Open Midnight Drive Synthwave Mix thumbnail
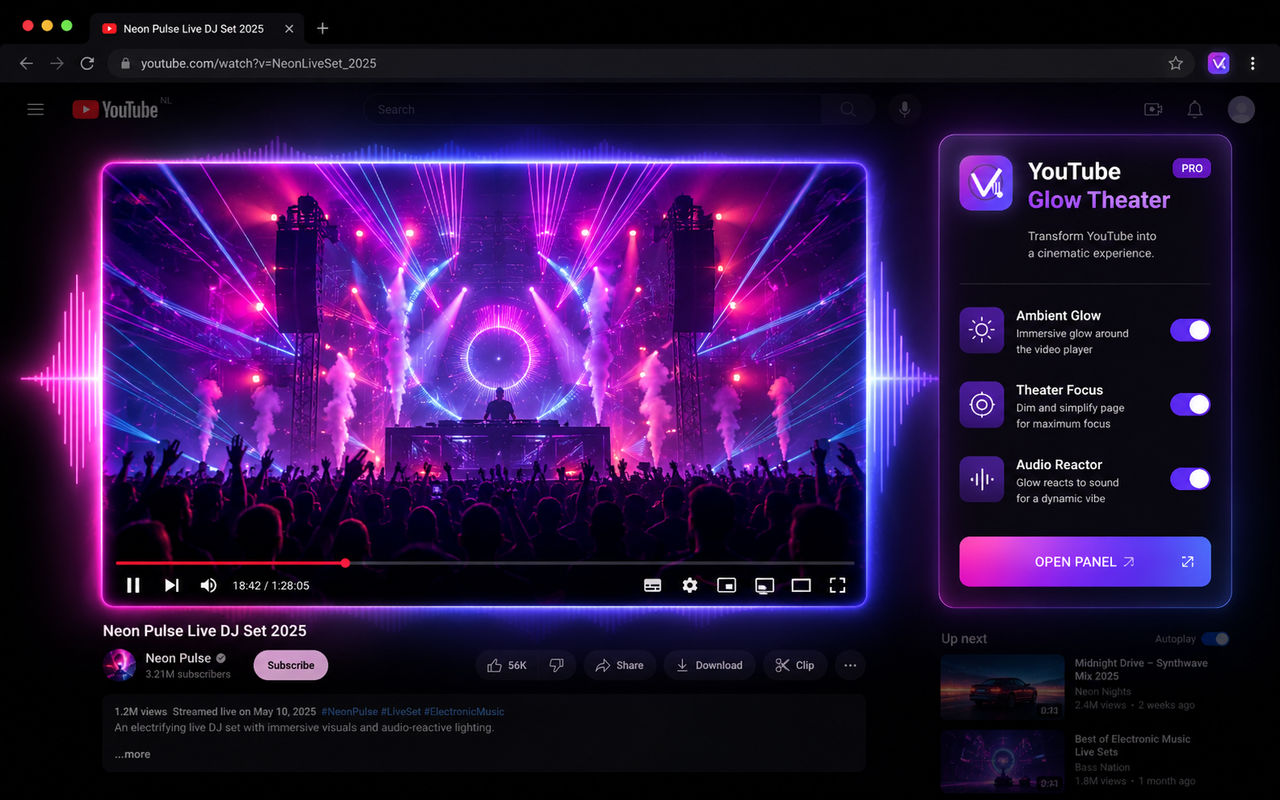 1003,687
